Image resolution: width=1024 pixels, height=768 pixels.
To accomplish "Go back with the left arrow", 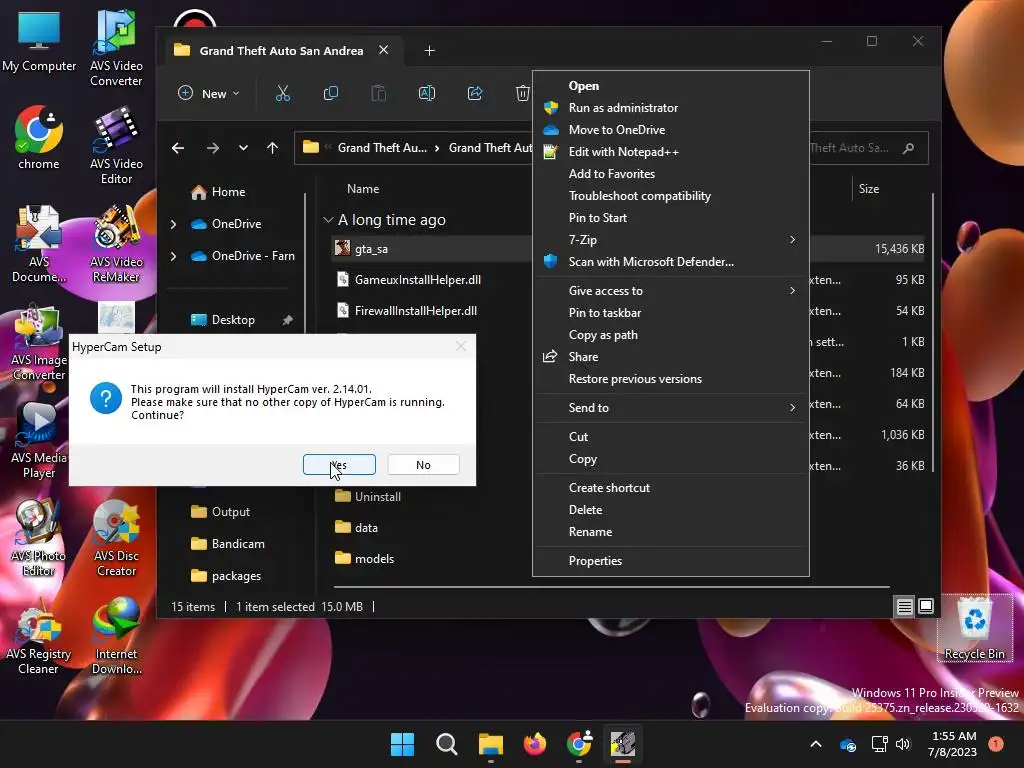I will coord(178,148).
